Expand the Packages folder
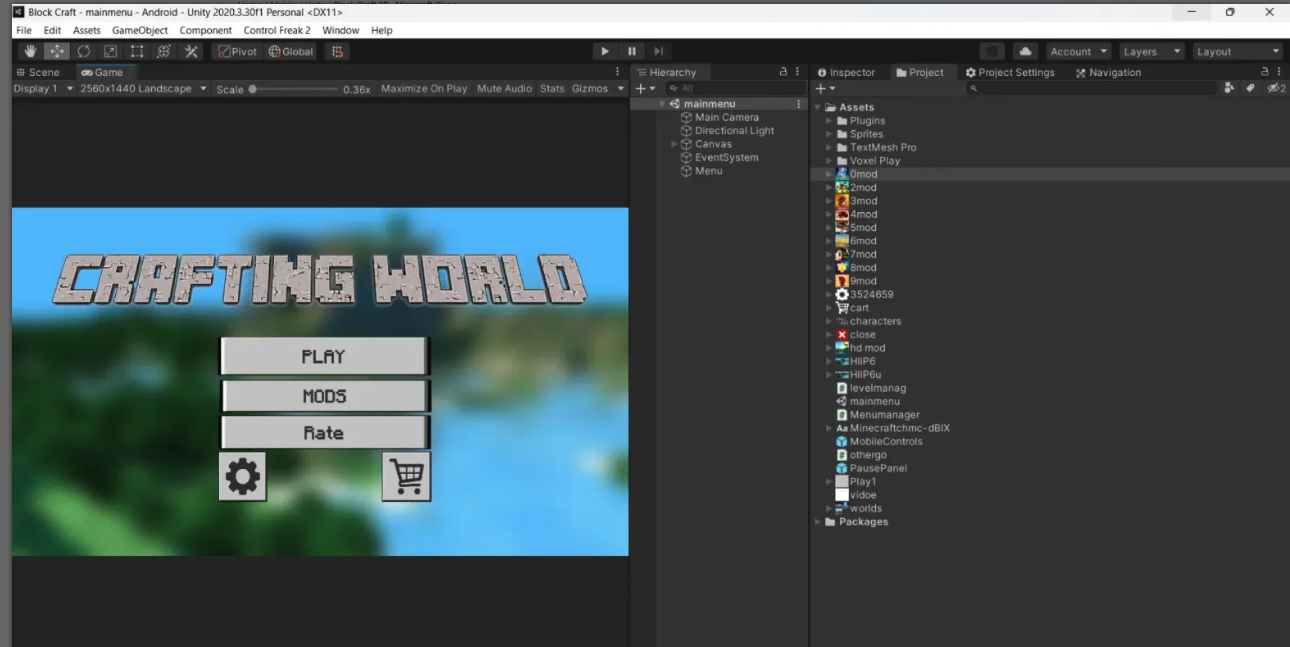The image size is (1290, 647). (817, 522)
